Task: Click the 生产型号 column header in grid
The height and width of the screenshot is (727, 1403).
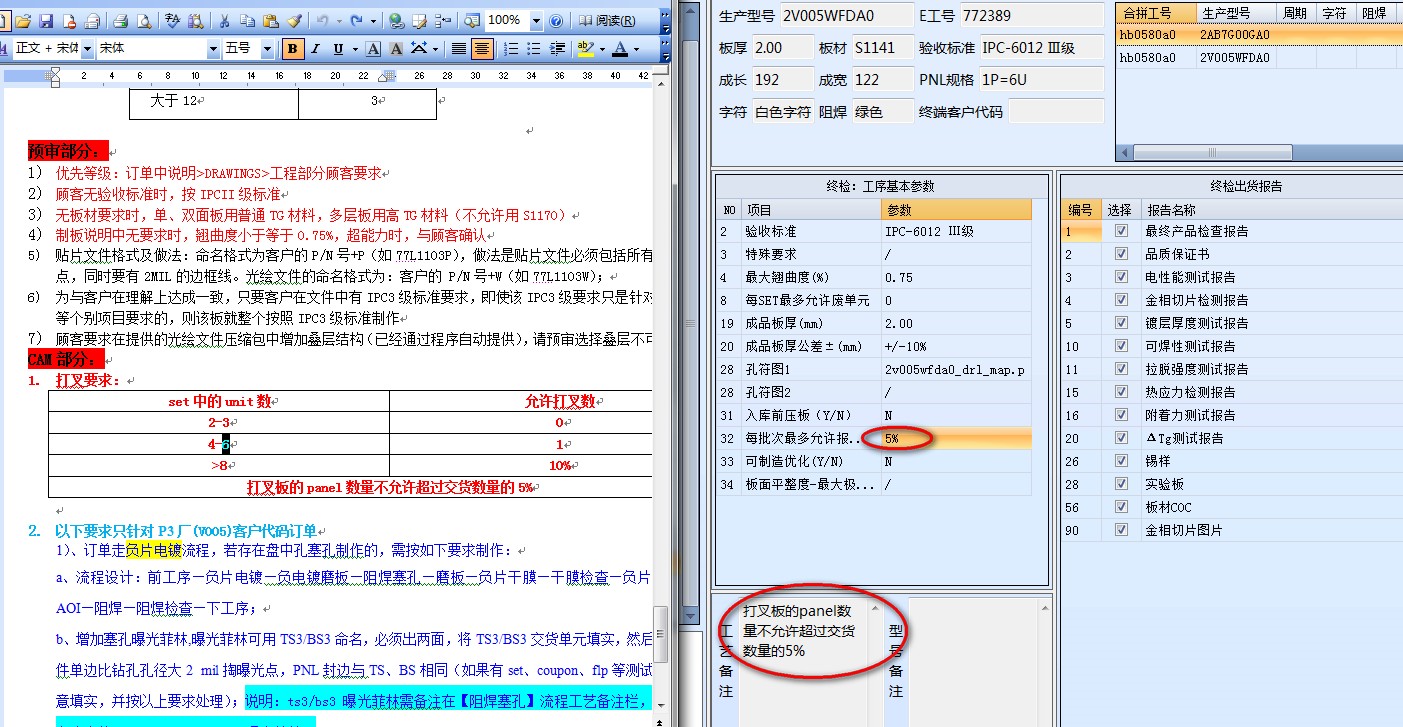Action: pos(1237,12)
